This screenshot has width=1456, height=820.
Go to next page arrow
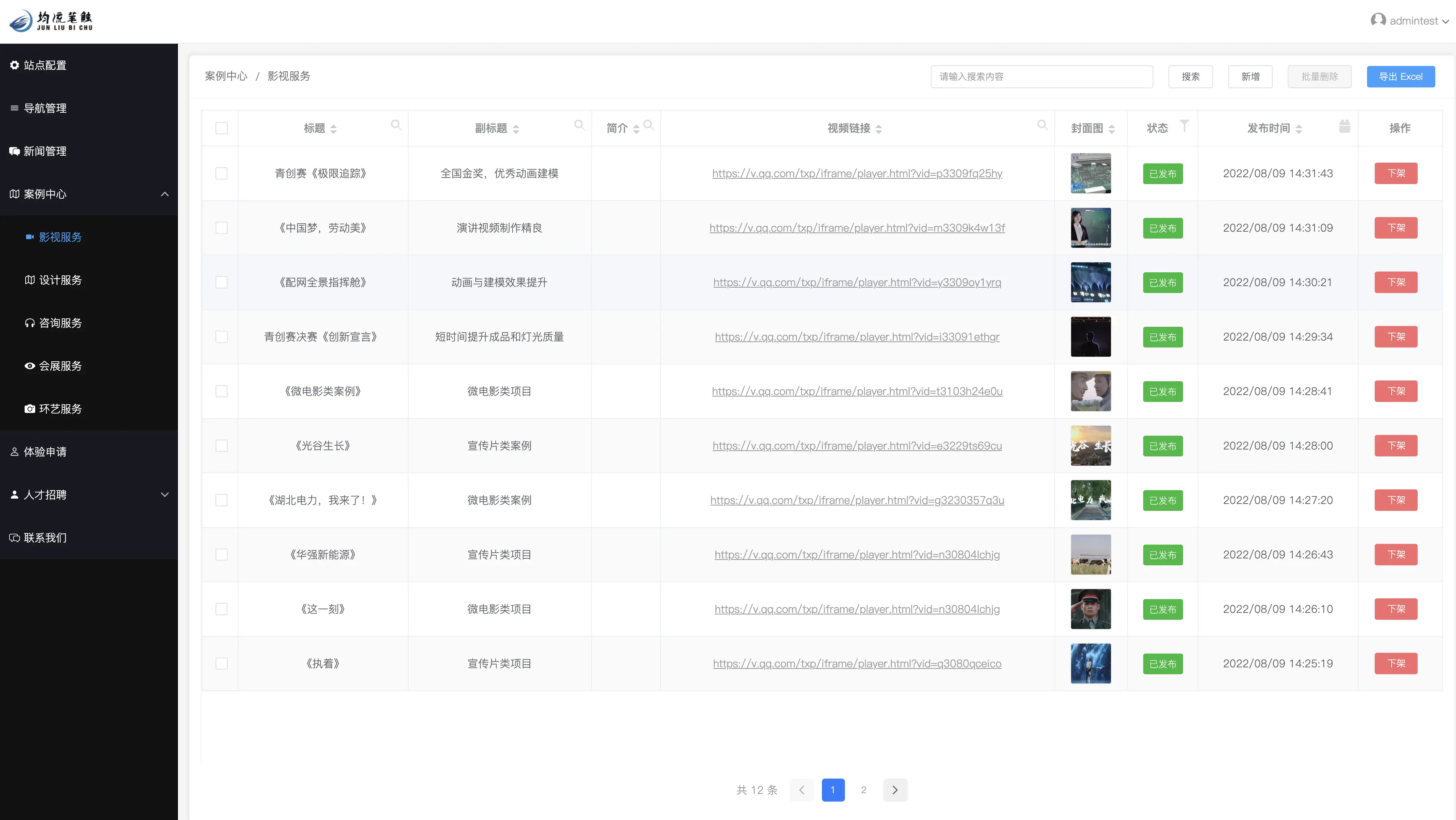click(895, 790)
